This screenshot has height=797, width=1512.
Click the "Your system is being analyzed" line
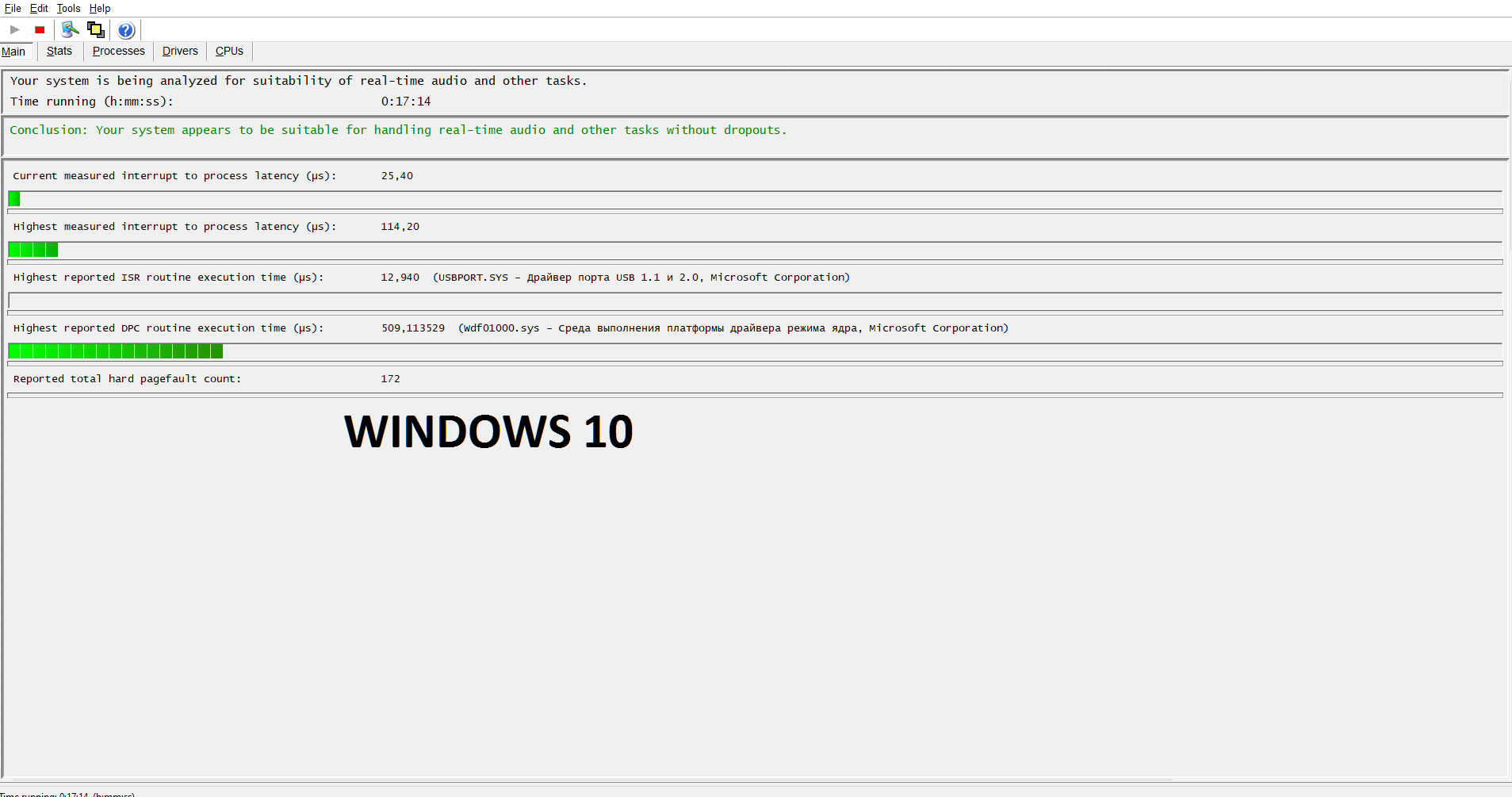coord(299,81)
